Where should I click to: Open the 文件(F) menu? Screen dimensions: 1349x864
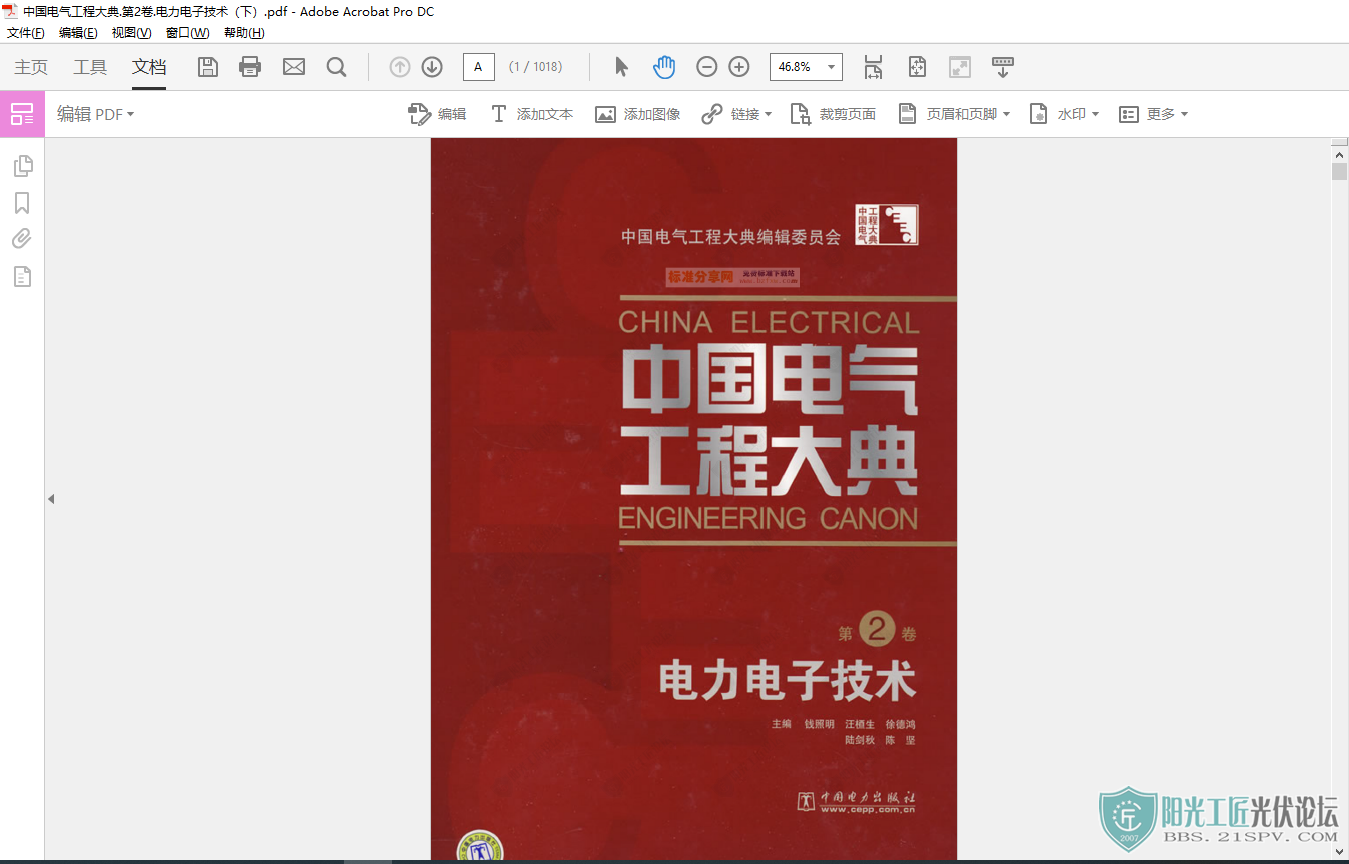coord(25,33)
